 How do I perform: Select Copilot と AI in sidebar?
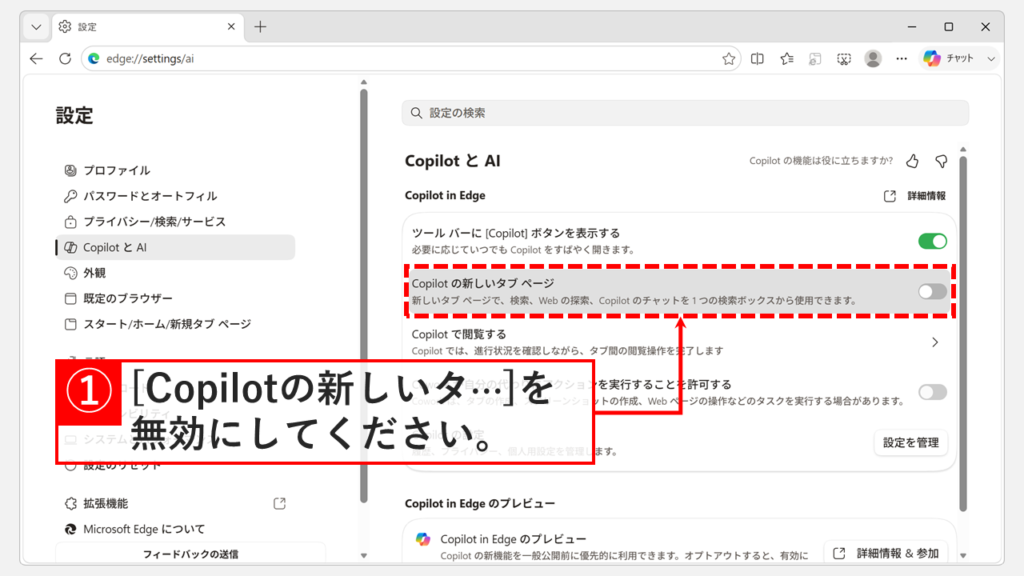coord(175,248)
